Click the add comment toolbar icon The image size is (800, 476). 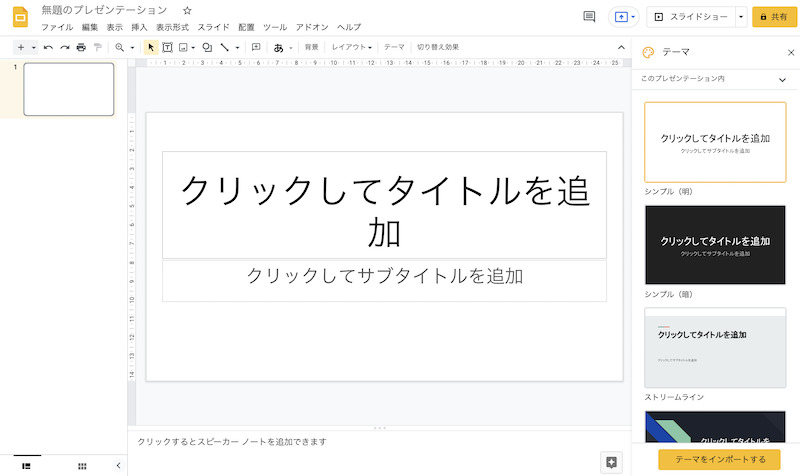pyautogui.click(x=256, y=47)
